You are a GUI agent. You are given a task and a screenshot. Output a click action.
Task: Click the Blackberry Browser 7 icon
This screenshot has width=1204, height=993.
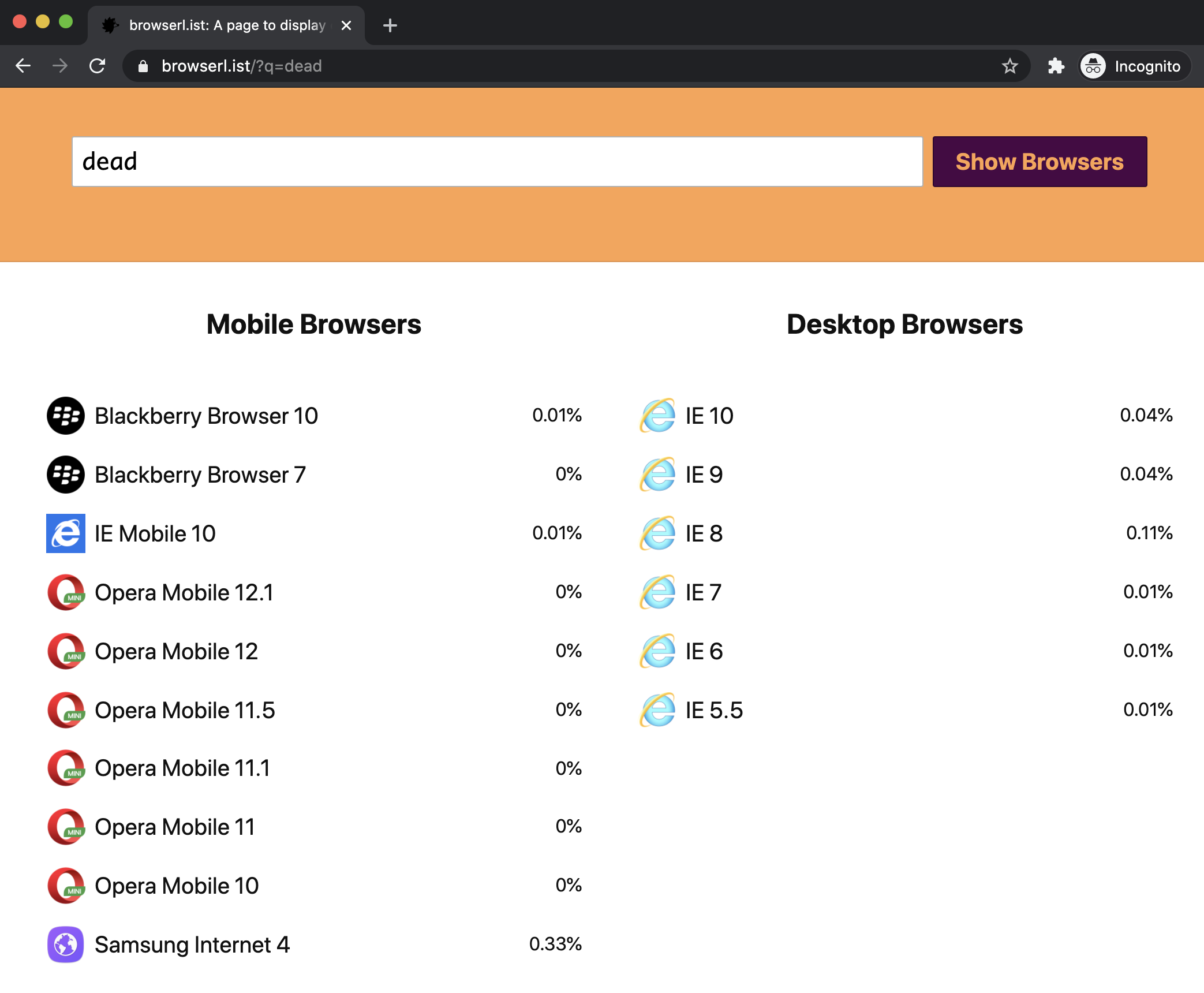66,475
